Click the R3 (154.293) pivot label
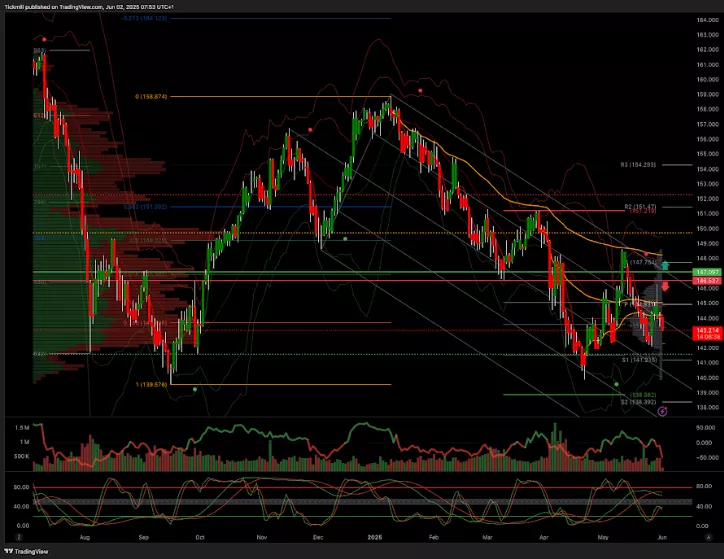The image size is (724, 559). click(637, 164)
